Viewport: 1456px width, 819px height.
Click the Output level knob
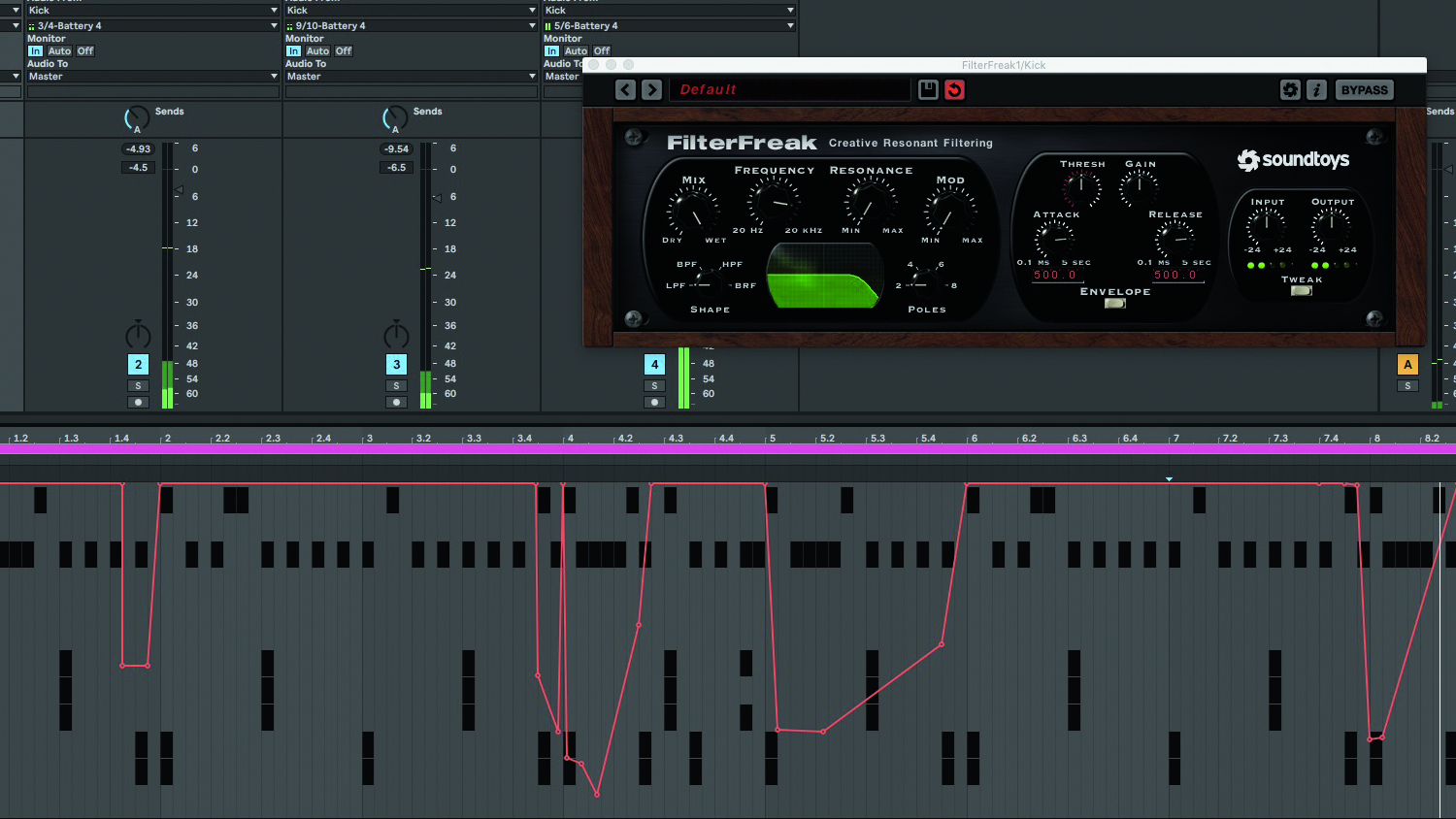(x=1332, y=225)
